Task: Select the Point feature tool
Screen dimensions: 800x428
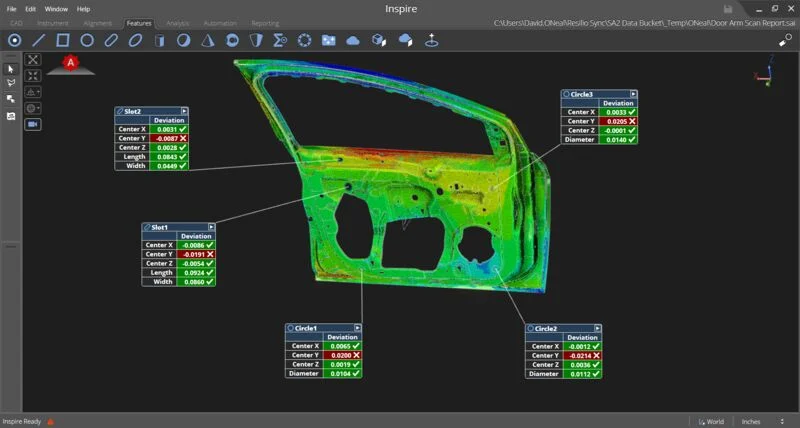Action: point(14,40)
